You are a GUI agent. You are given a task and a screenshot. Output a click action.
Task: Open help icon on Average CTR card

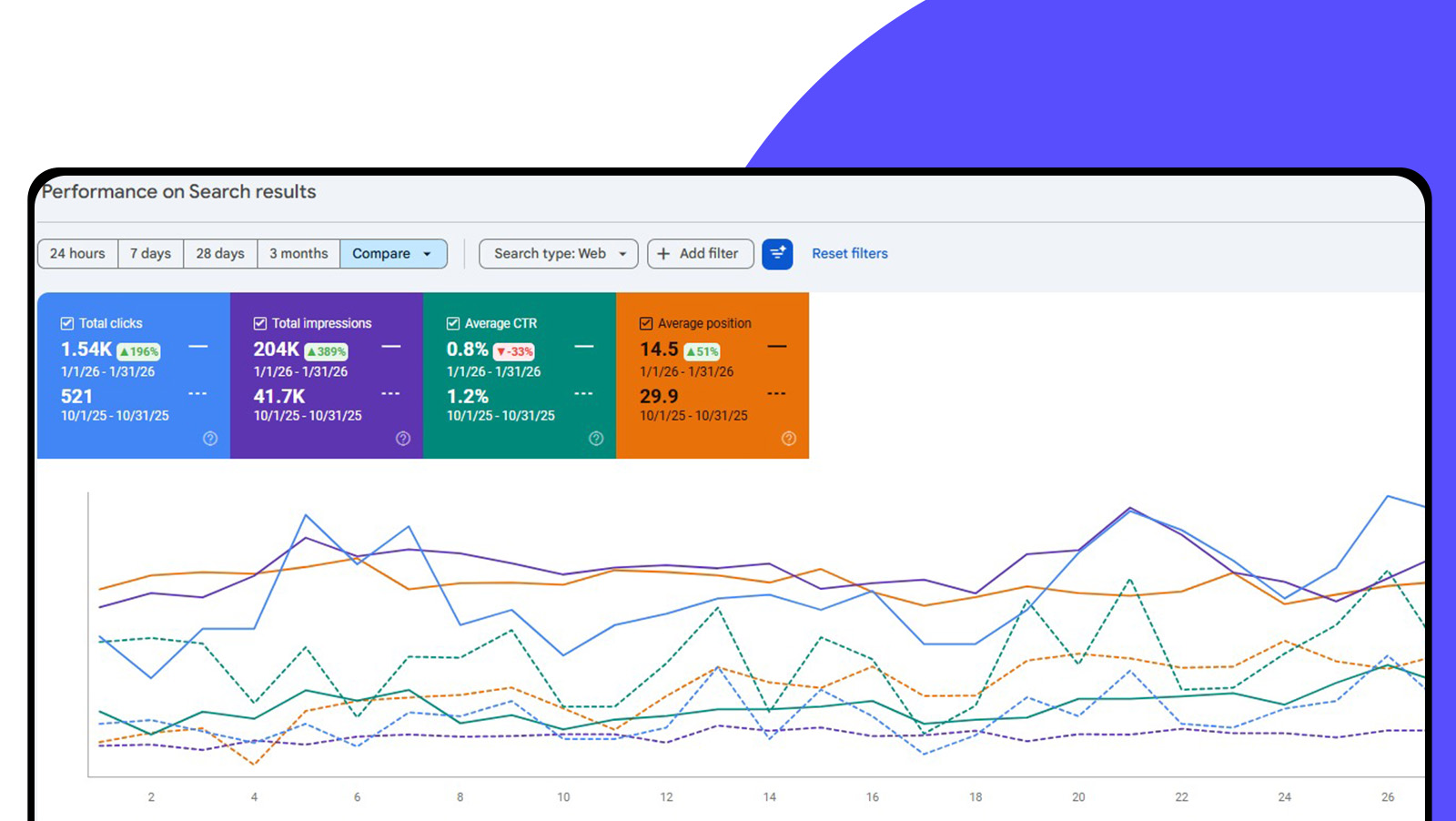click(x=596, y=439)
